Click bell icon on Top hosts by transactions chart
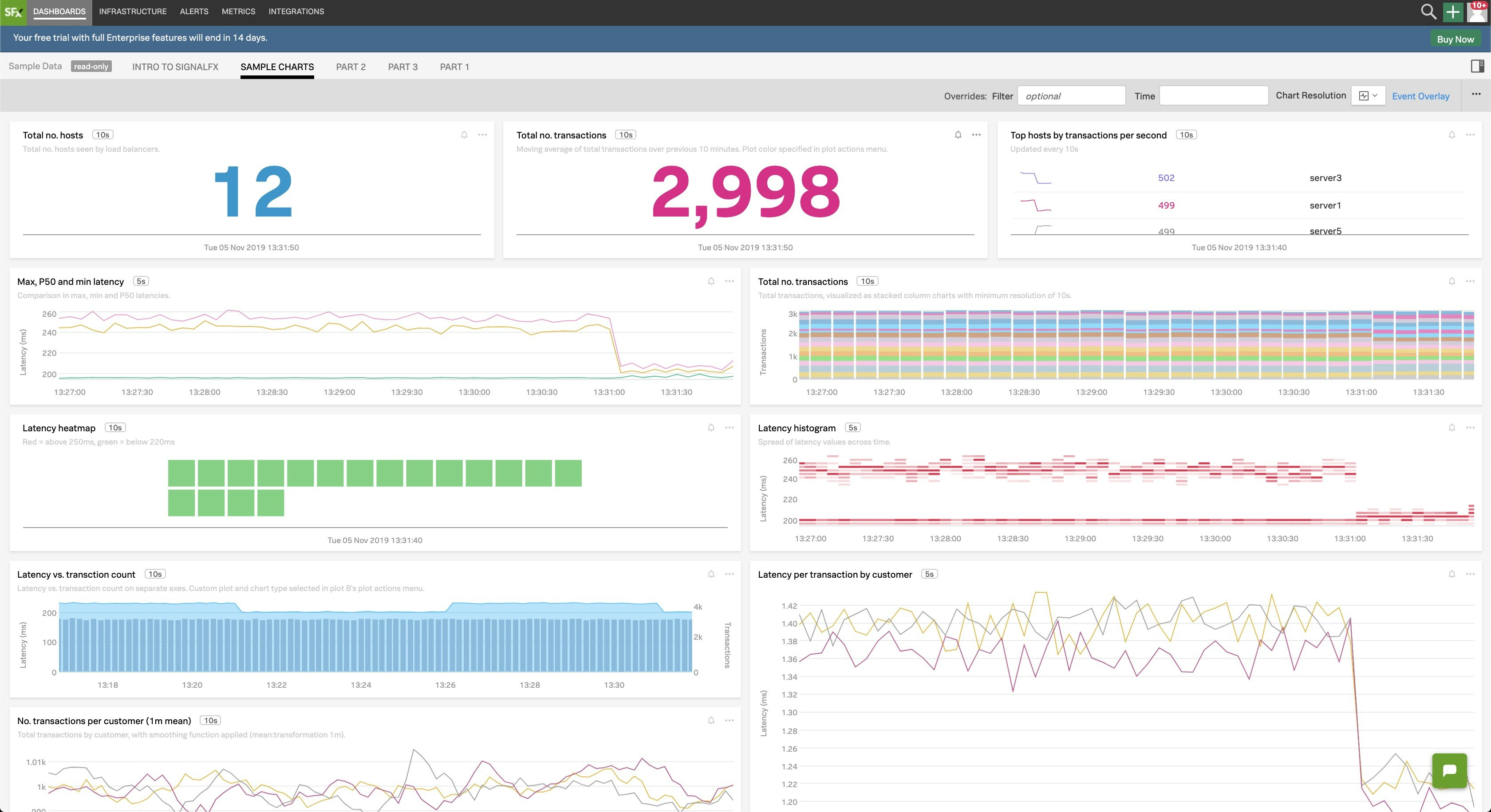 pos(1452,135)
